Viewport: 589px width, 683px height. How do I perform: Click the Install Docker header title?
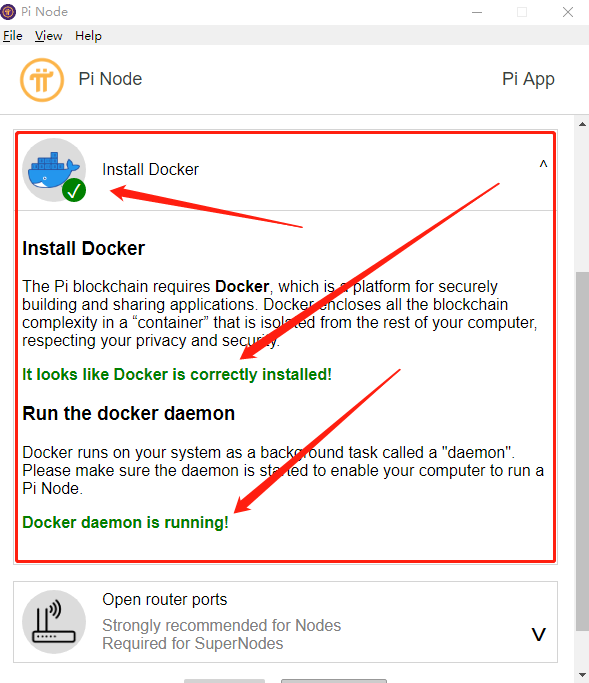tap(150, 169)
